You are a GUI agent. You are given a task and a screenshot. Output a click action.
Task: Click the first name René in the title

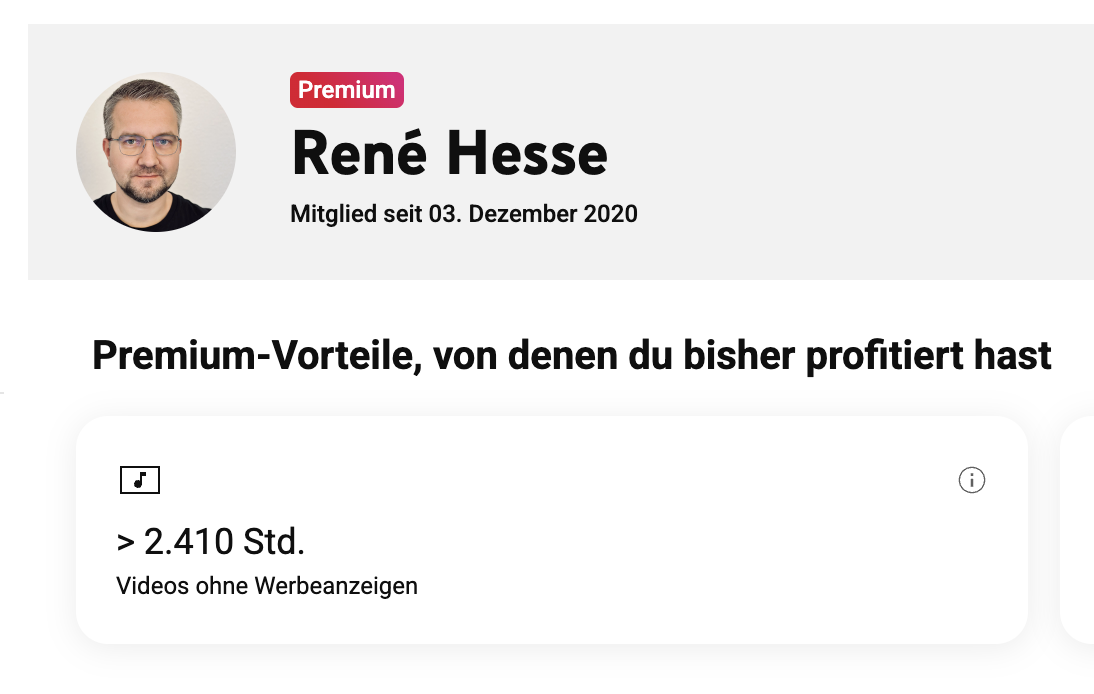click(x=359, y=152)
